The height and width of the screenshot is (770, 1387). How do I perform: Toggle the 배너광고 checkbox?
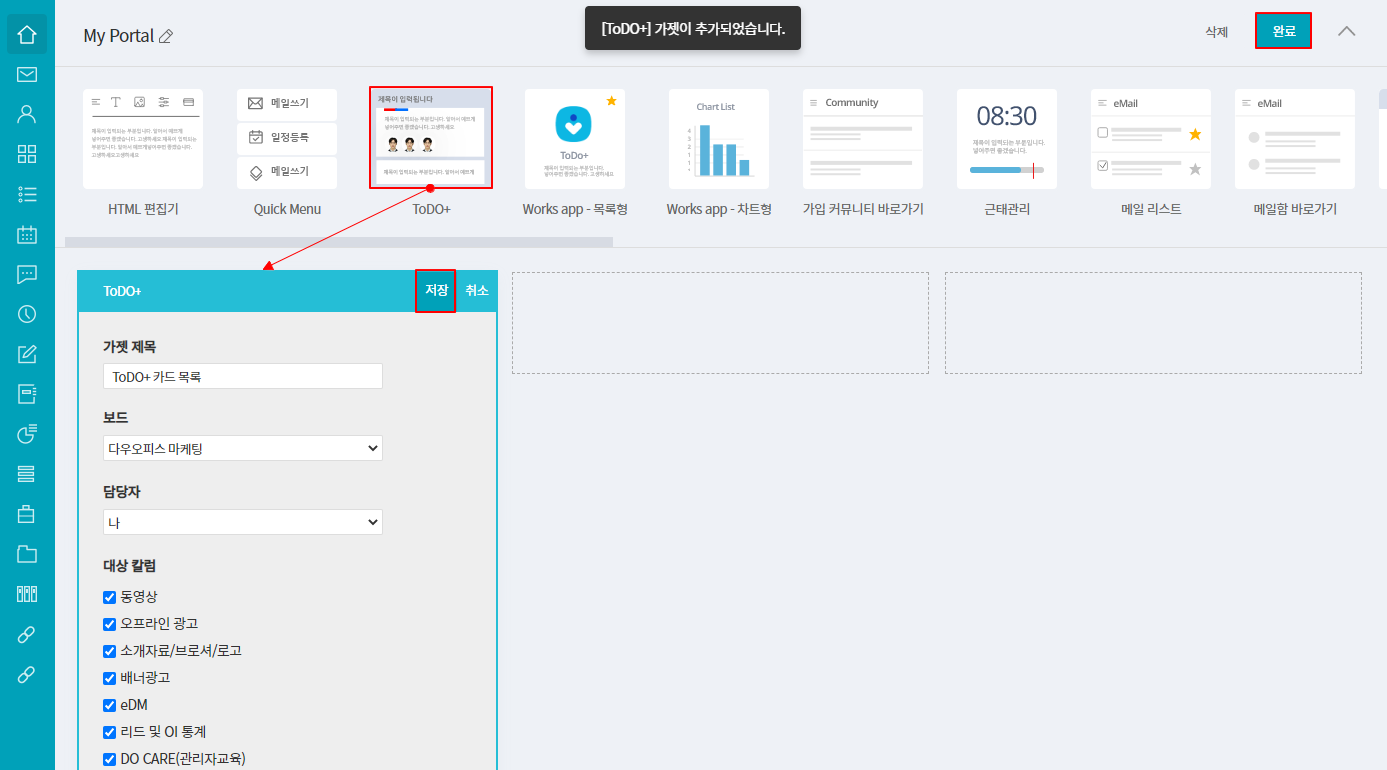coord(110,678)
